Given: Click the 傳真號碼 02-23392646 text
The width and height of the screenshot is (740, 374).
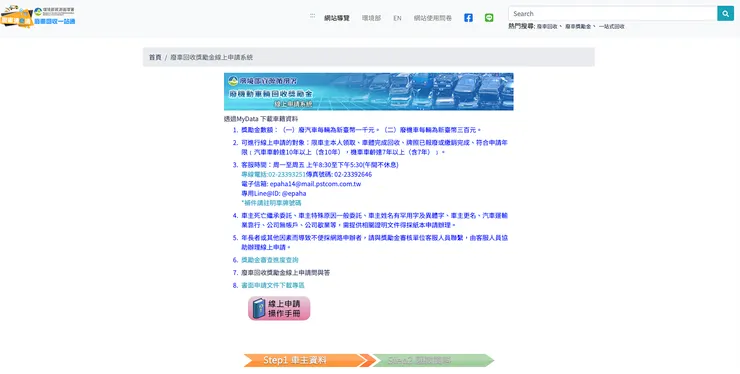Looking at the screenshot, I should 339,174.
